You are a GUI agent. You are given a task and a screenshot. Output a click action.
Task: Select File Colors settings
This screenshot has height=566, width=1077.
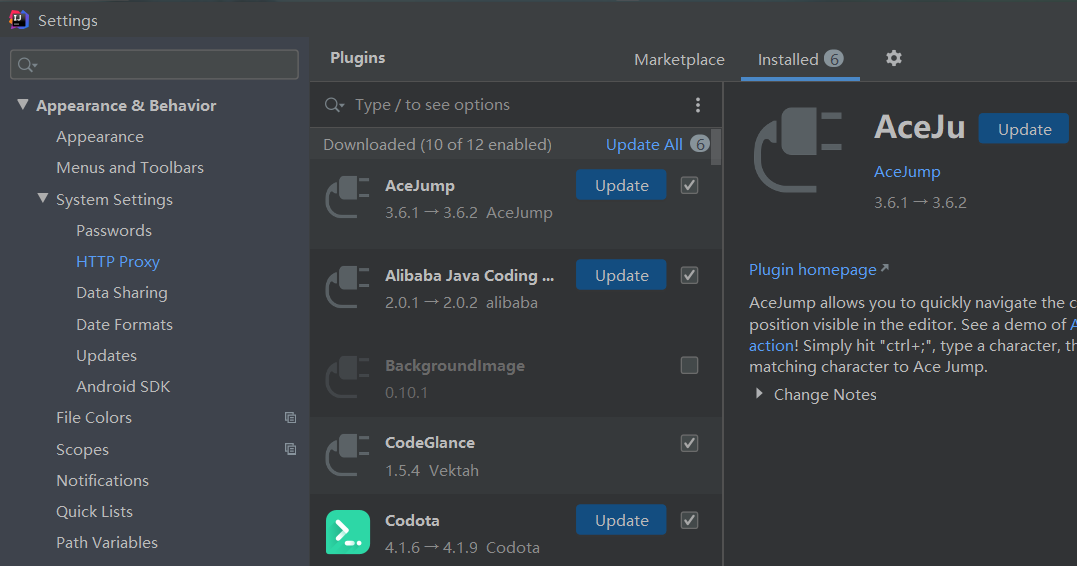93,418
